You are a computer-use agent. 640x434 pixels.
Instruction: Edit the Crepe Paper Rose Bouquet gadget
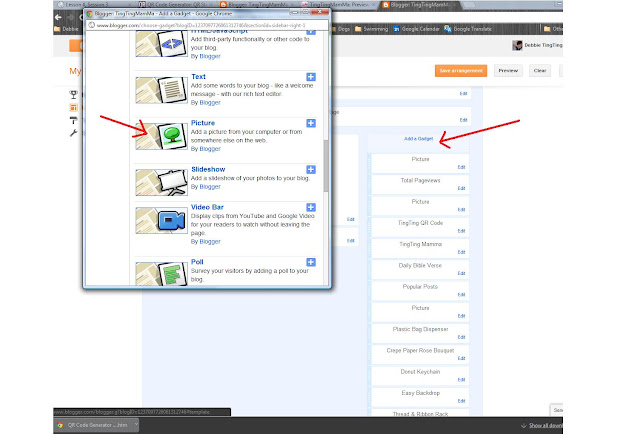[461, 358]
